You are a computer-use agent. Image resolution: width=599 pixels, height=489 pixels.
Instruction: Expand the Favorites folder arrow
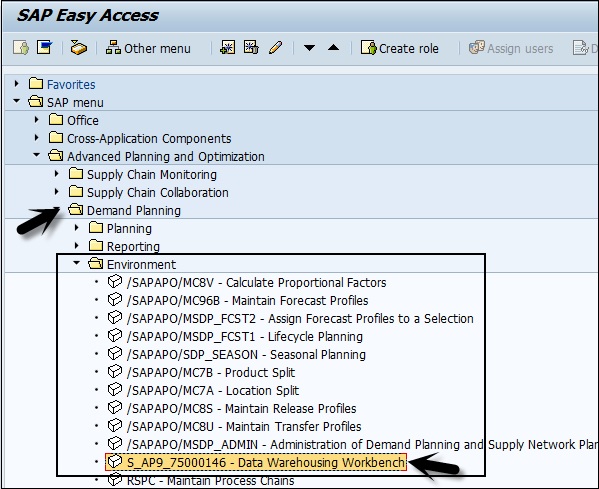click(x=16, y=83)
